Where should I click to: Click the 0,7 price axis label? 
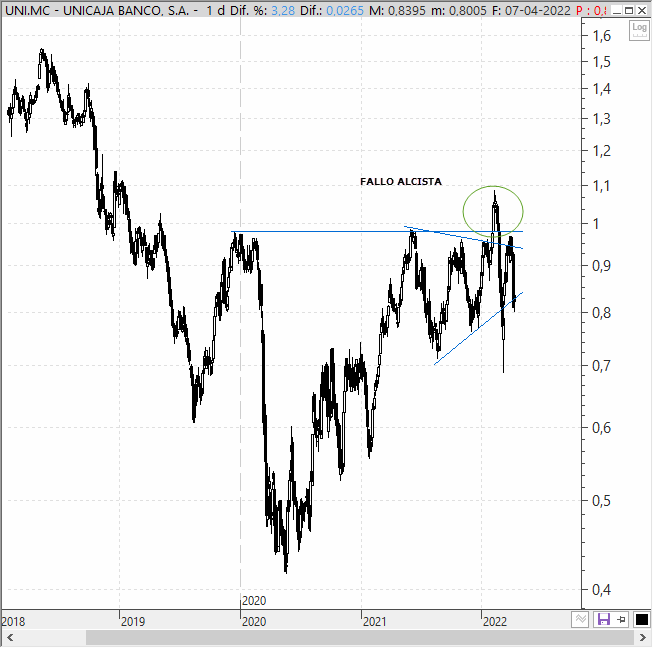pos(601,366)
